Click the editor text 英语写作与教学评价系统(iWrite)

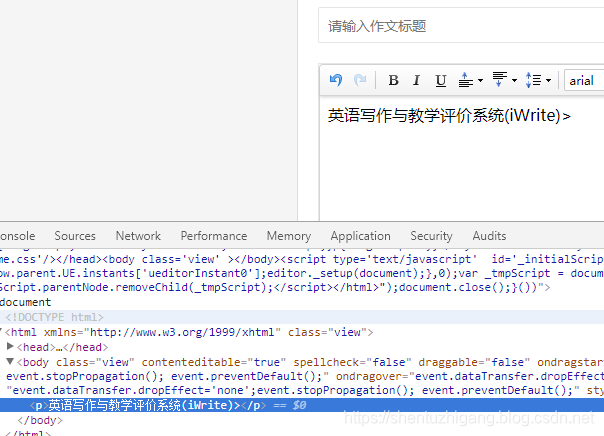444,116
